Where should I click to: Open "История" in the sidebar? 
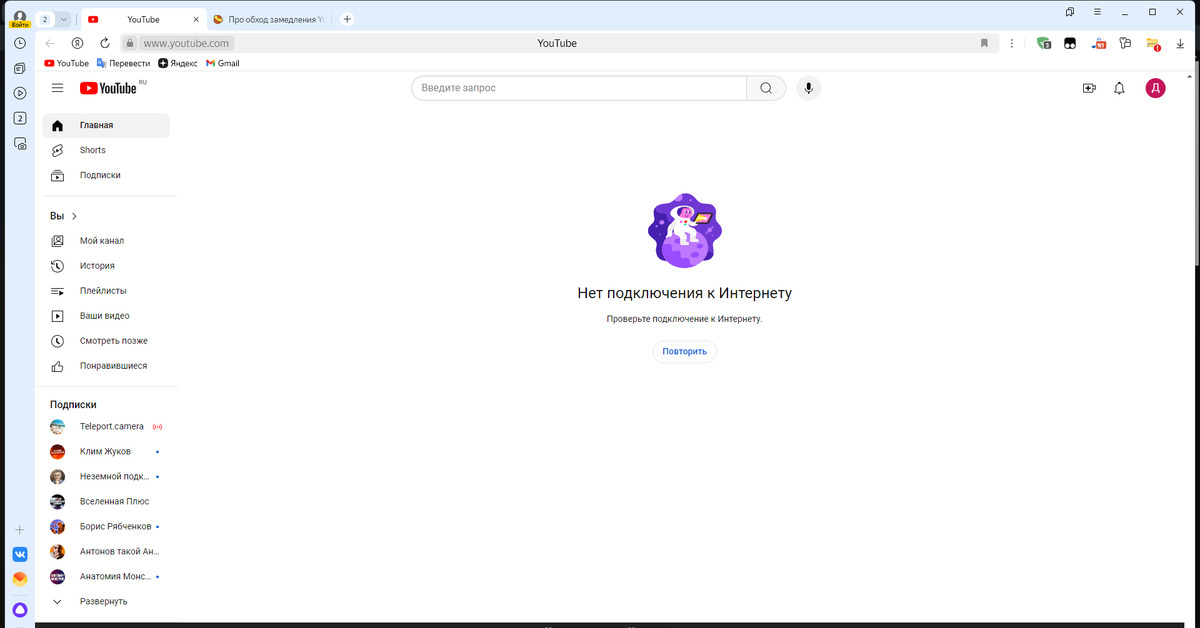click(x=106, y=266)
